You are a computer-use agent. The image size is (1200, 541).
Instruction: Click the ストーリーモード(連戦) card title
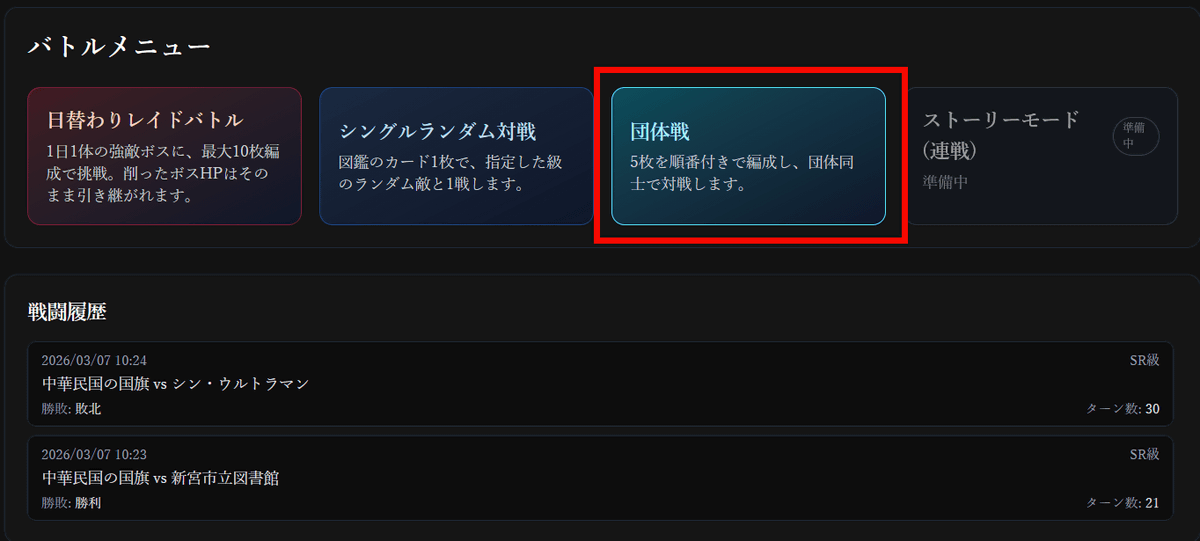click(x=1002, y=135)
